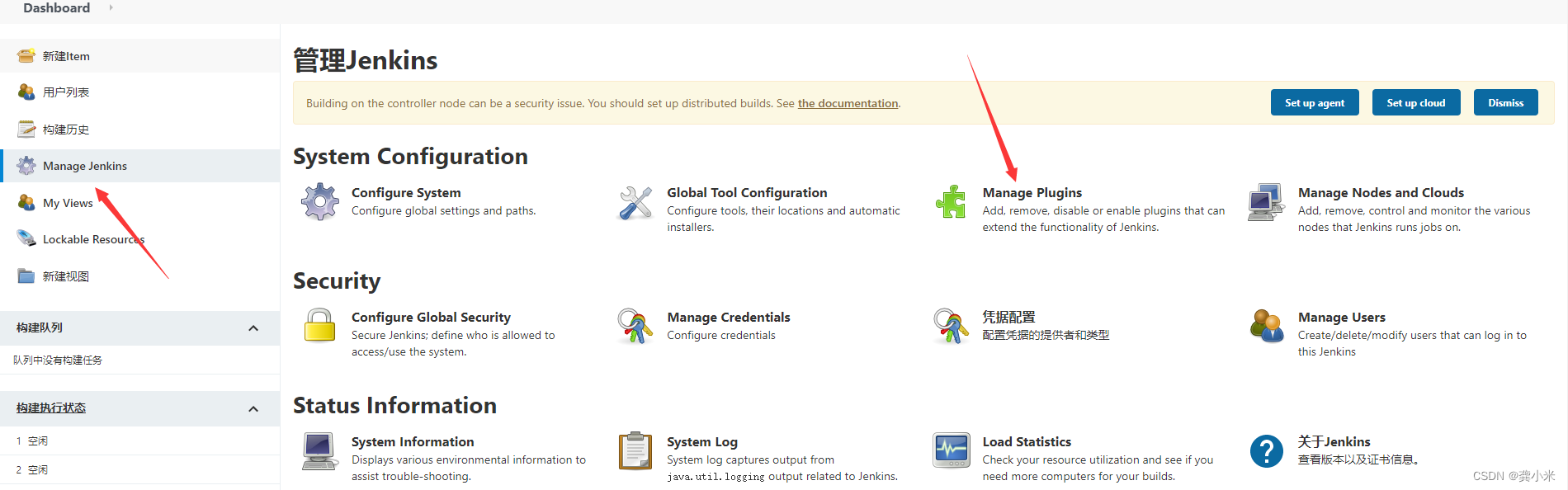Click the 凭据配置 keys icon
This screenshot has height=490, width=1568.
coord(951,326)
